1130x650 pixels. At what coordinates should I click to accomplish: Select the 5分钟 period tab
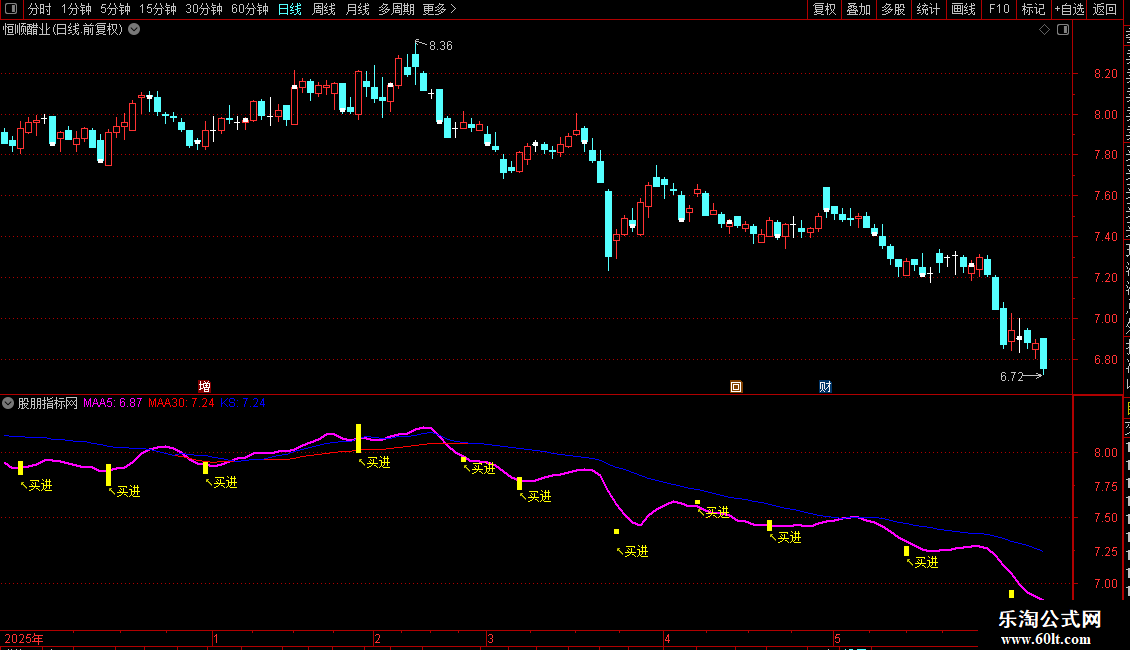click(115, 9)
